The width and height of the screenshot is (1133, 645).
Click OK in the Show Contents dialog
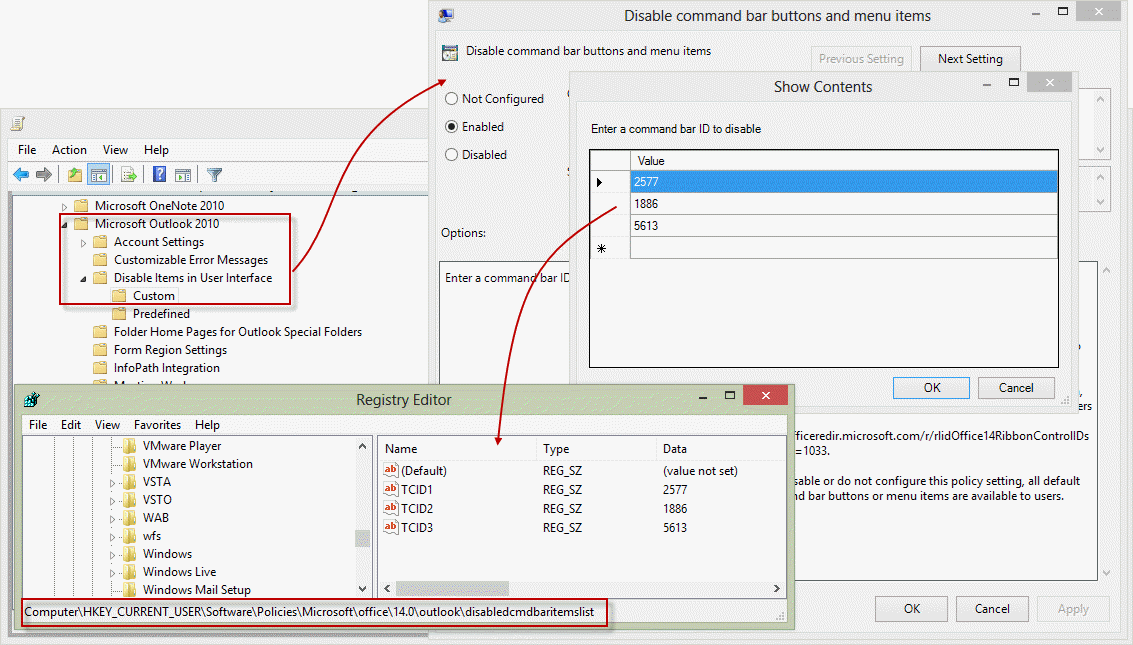(931, 388)
